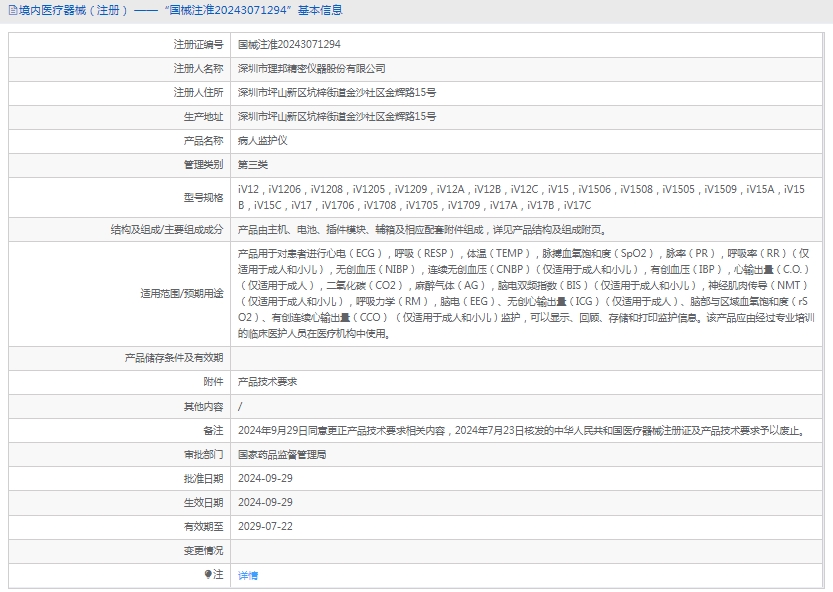Click registration number 国械注准20243071294 value
Image resolution: width=833 pixels, height=592 pixels.
pyautogui.click(x=289, y=45)
